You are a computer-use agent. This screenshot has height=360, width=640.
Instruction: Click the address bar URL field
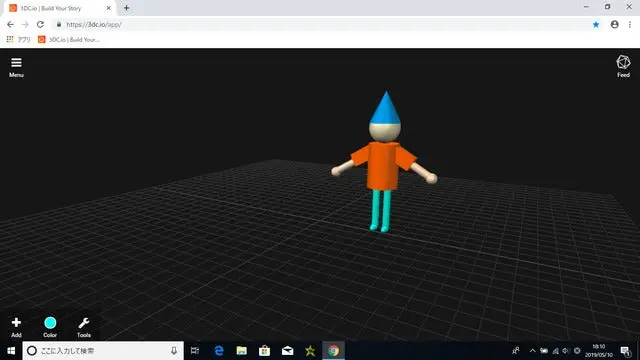pyautogui.click(x=322, y=24)
